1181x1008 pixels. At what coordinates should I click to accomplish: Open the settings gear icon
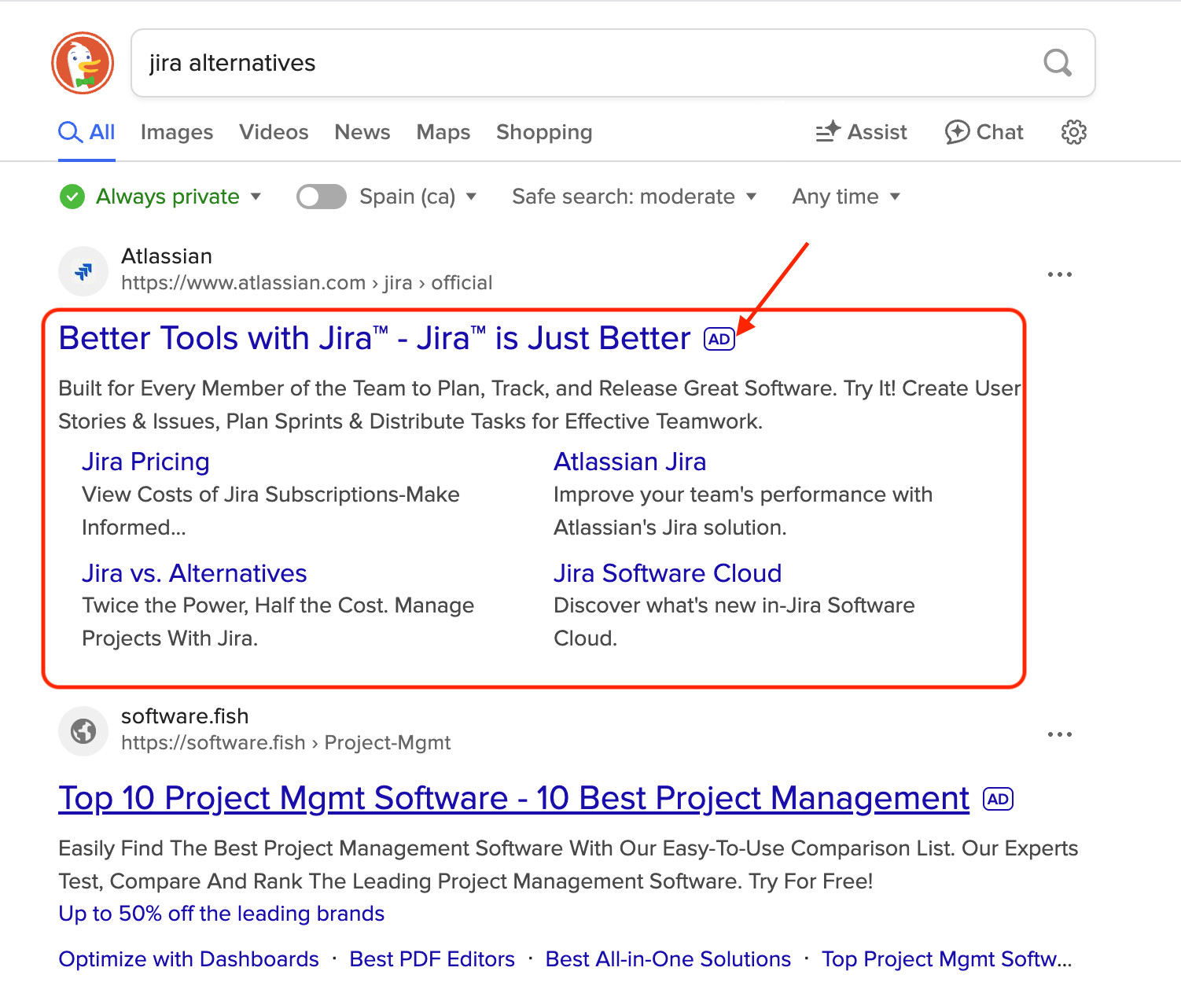tap(1074, 132)
